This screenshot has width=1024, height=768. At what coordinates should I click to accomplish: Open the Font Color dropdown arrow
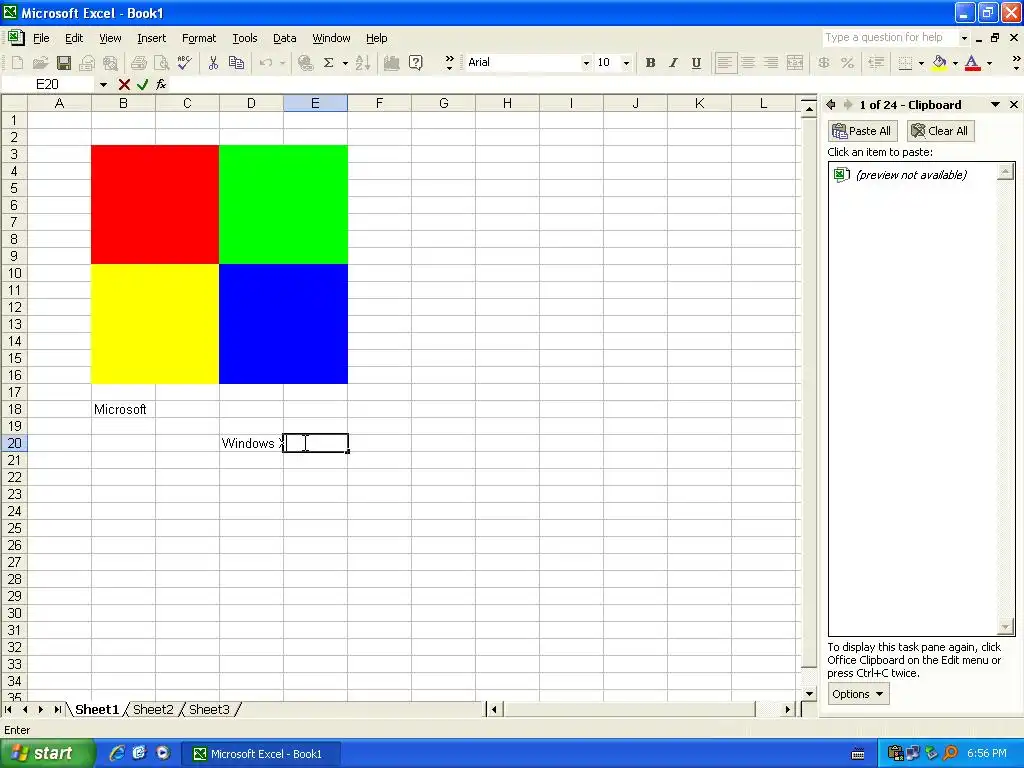tap(989, 63)
